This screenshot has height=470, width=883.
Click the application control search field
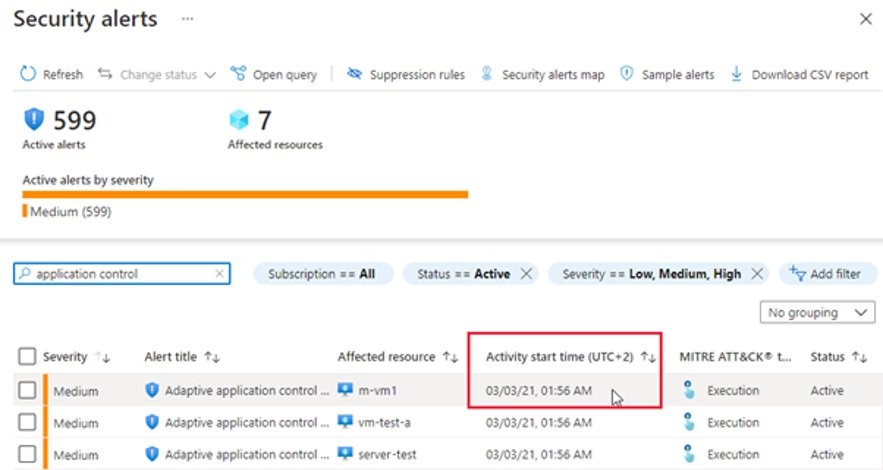pyautogui.click(x=122, y=274)
